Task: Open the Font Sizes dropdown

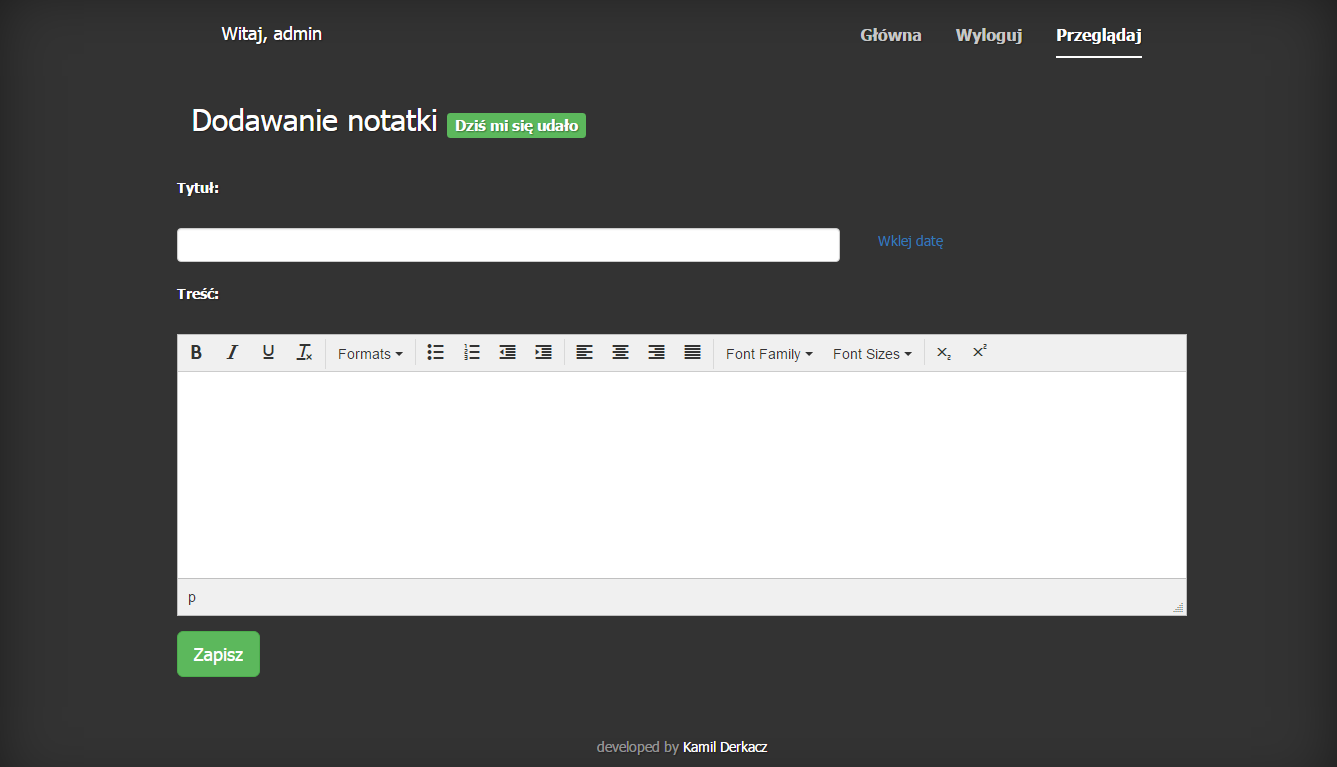Action: tap(872, 354)
